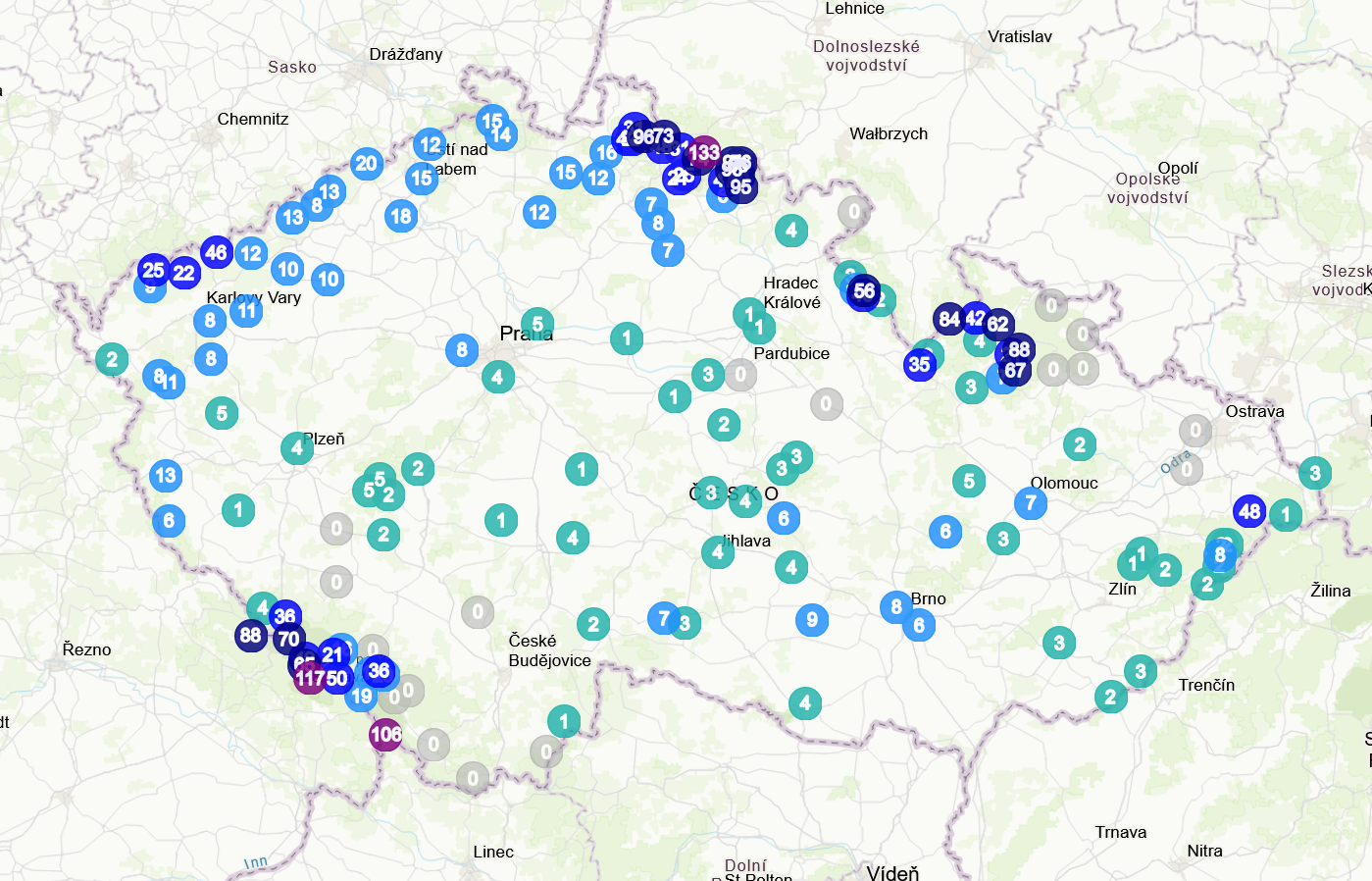Click the light blue marker 19

click(362, 697)
